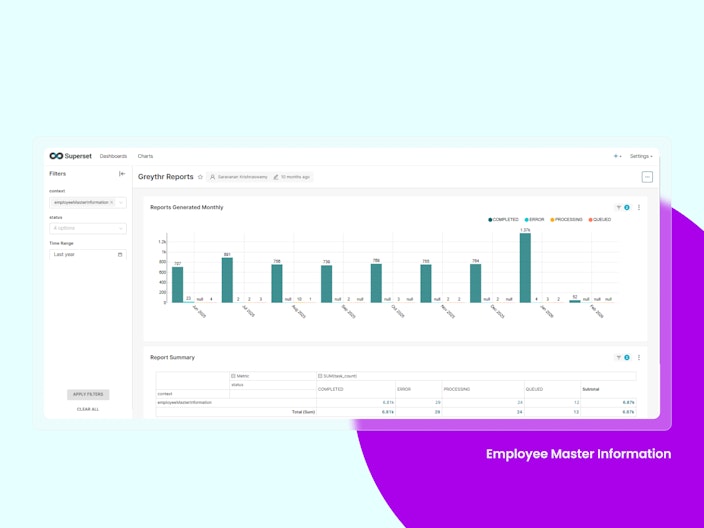Toggle COMPLETED series in chart legend
This screenshot has width=704, height=528.
(503, 220)
